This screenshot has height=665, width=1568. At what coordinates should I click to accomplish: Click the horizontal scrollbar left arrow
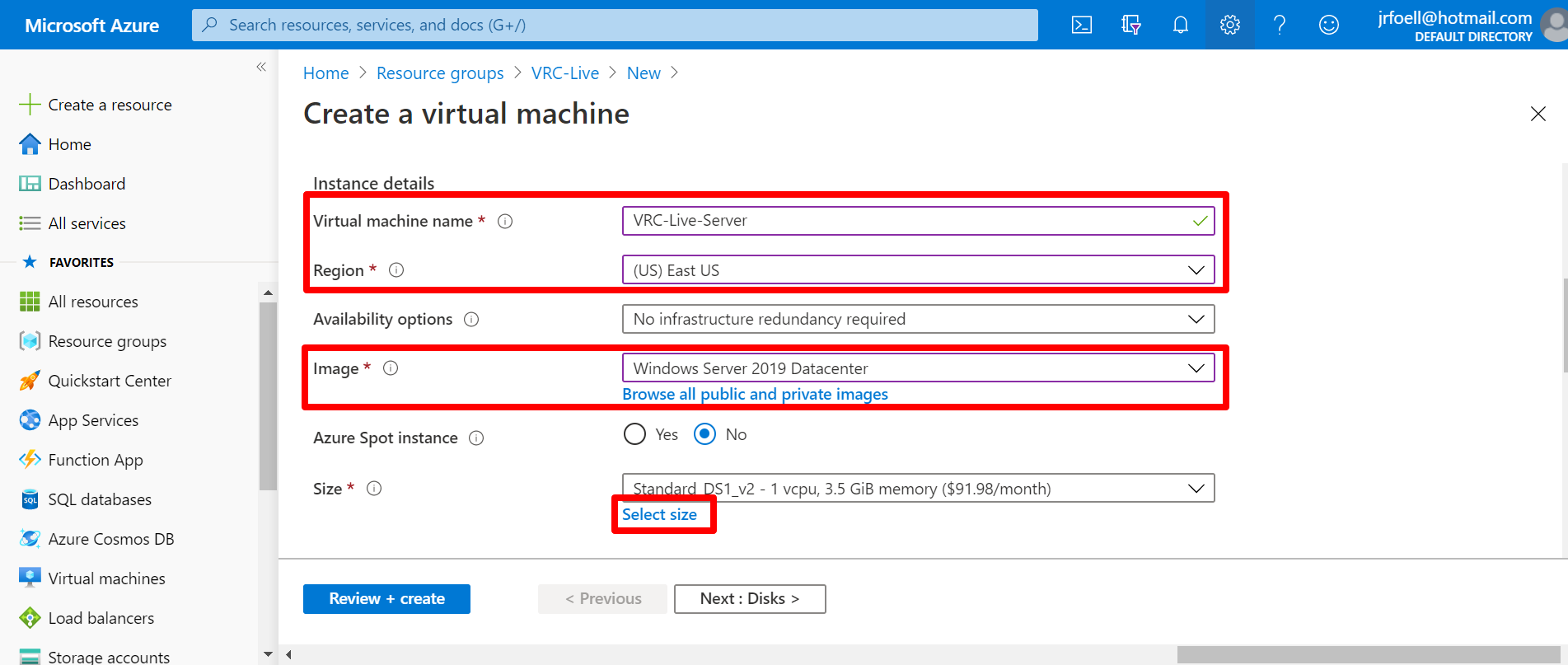[x=288, y=655]
